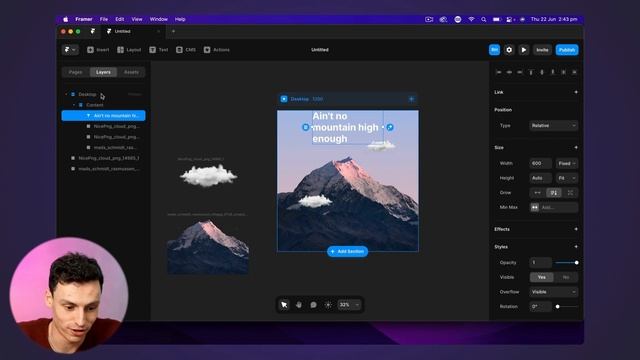Click the Opacity slider handle
Image resolution: width=640 pixels, height=360 pixels.
click(x=576, y=262)
